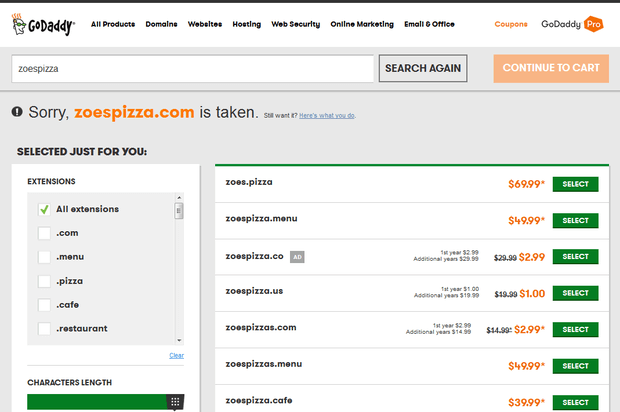Select the zoespizza.co domain

point(575,257)
